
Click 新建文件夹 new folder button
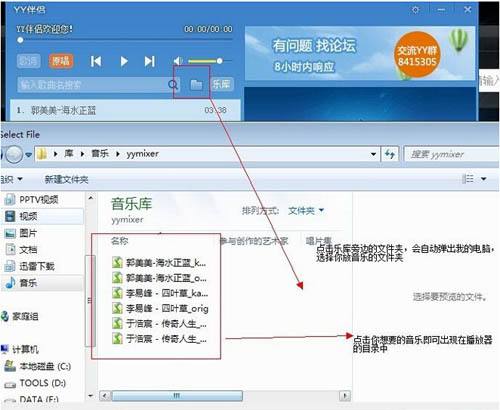(x=66, y=180)
